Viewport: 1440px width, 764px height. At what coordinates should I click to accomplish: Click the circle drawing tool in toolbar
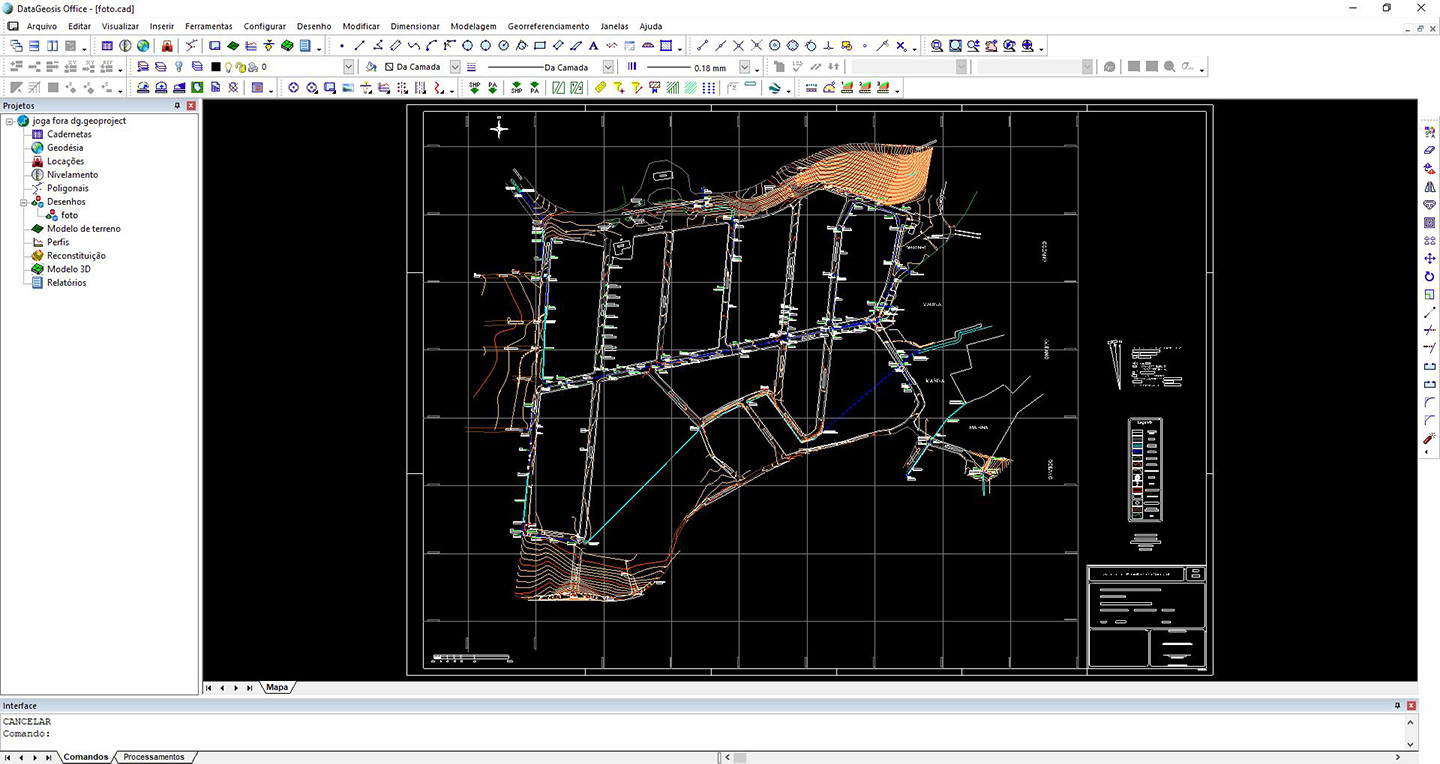pyautogui.click(x=467, y=46)
